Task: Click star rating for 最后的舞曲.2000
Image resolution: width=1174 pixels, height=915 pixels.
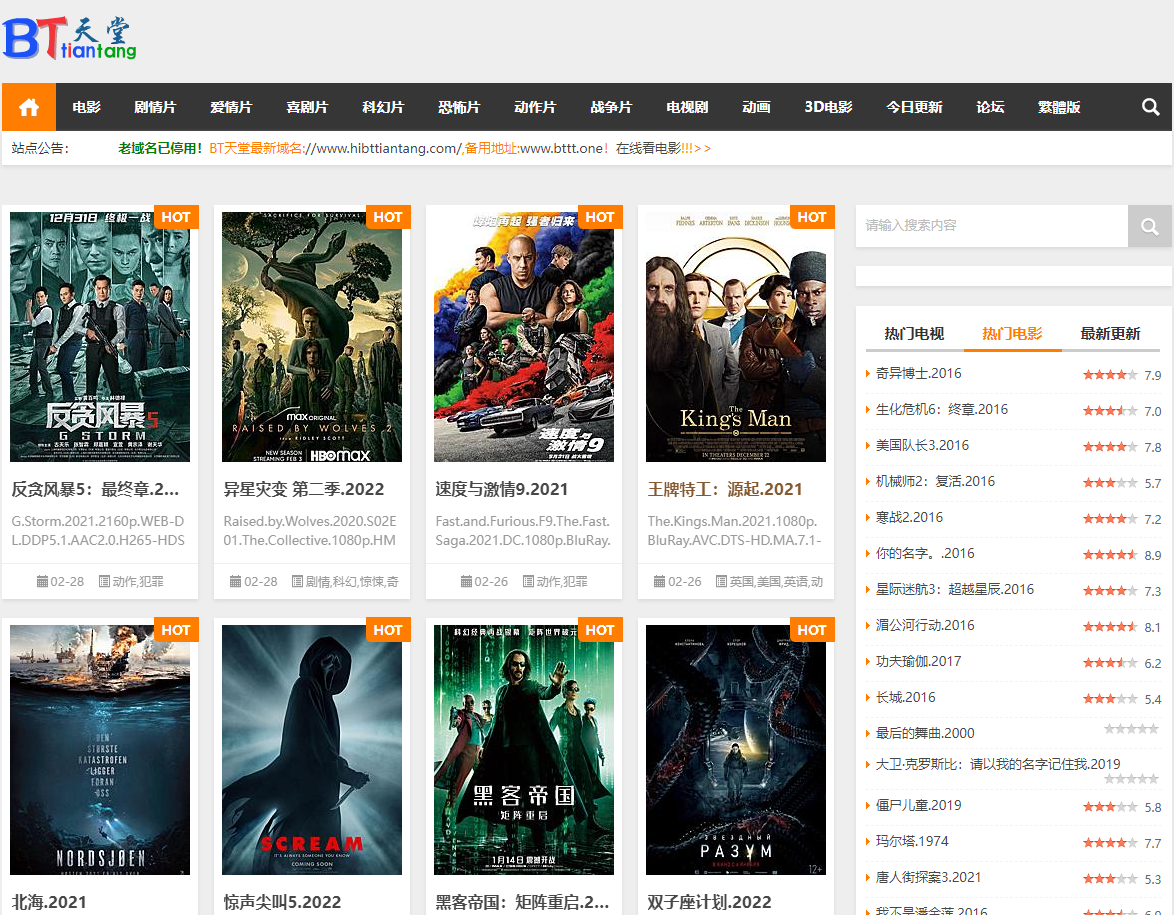Action: click(1131, 729)
